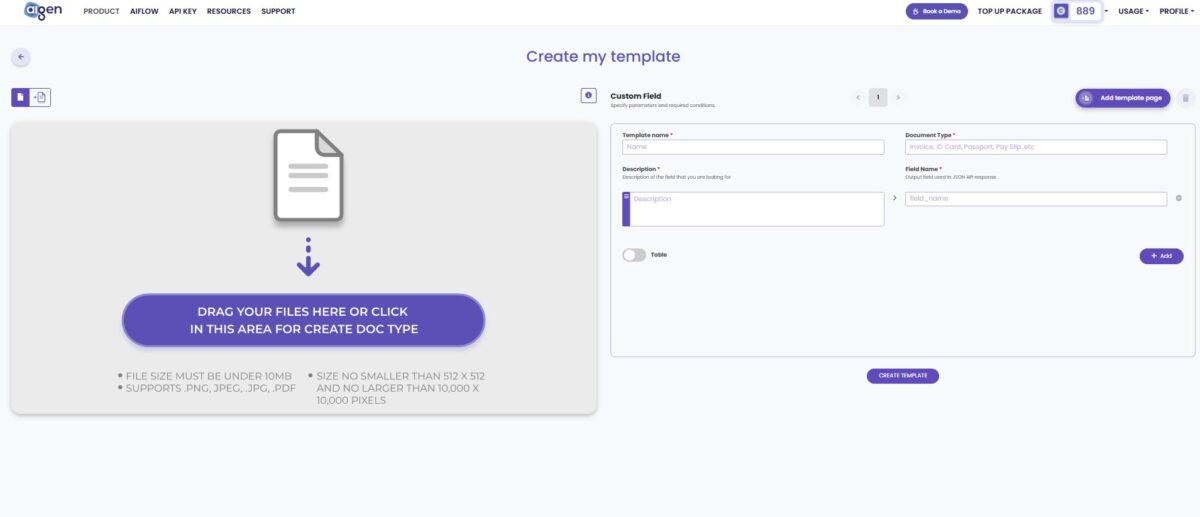Click the credits coin icon
Screen dimensions: 1200x517
pyautogui.click(x=1061, y=11)
